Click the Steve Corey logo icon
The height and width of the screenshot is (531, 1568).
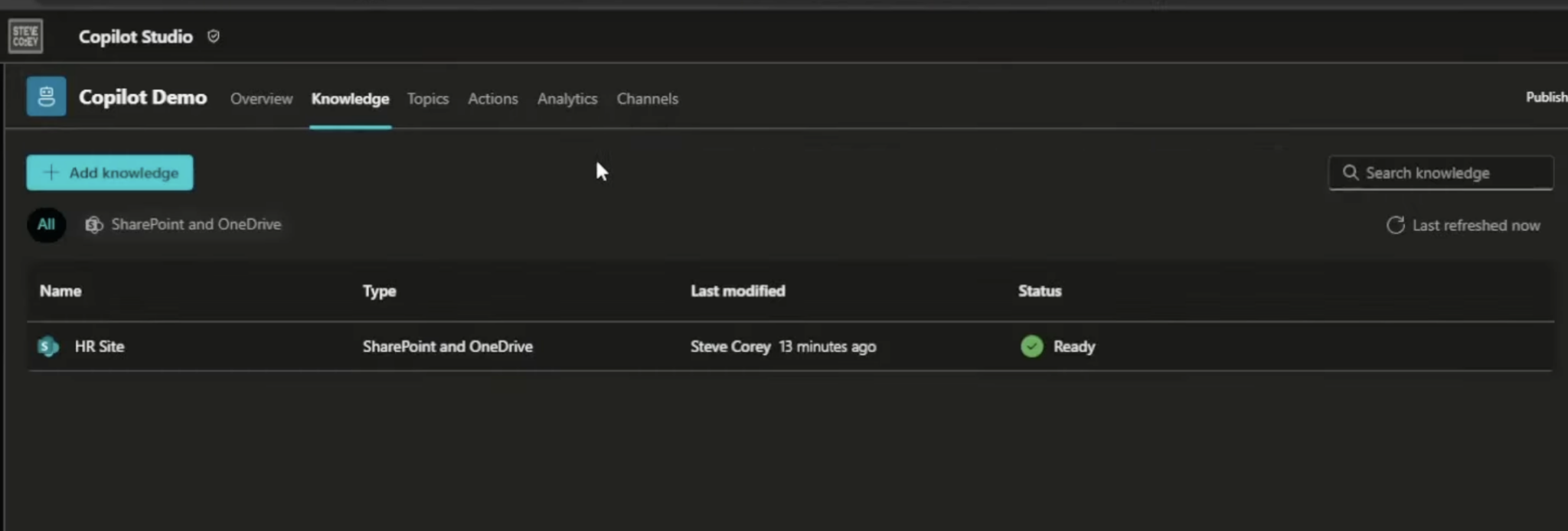coord(25,36)
